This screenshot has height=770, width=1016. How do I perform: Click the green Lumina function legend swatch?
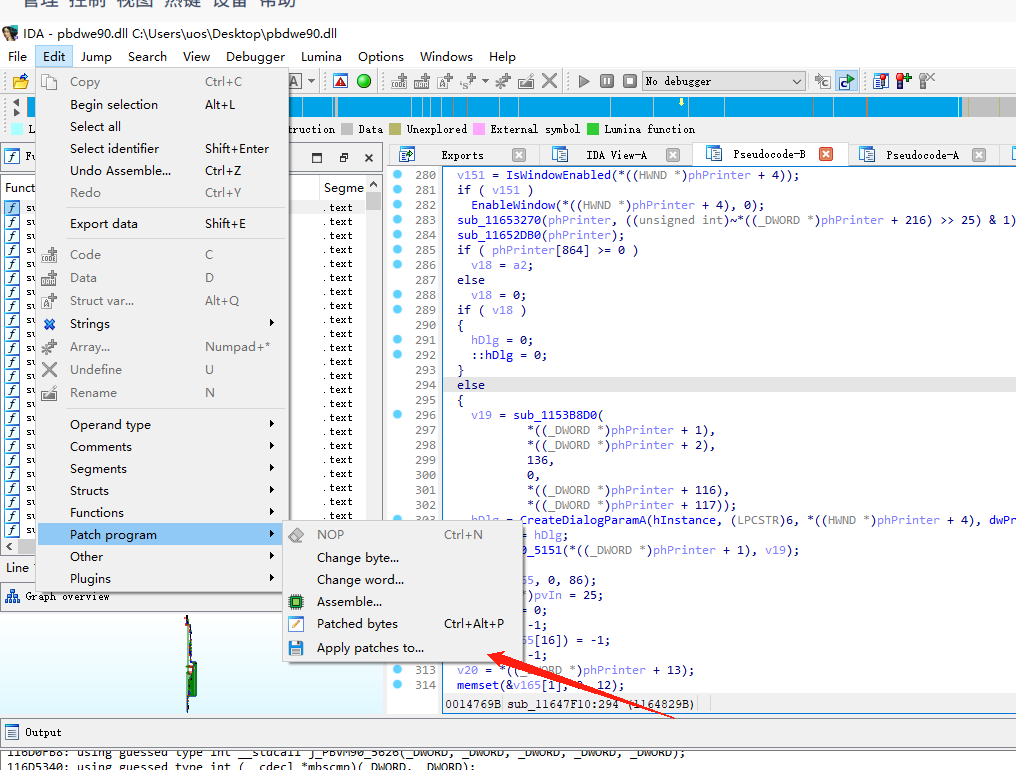click(593, 129)
